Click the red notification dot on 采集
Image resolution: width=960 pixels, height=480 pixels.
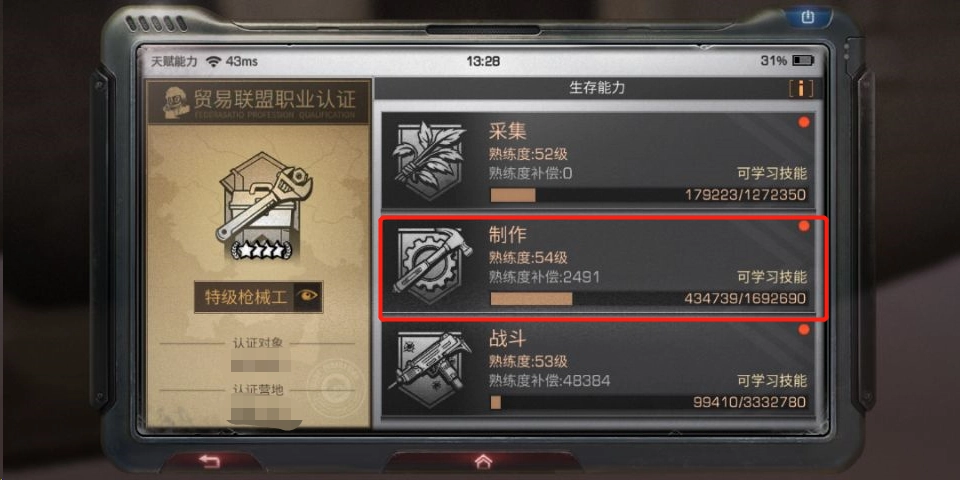[804, 122]
